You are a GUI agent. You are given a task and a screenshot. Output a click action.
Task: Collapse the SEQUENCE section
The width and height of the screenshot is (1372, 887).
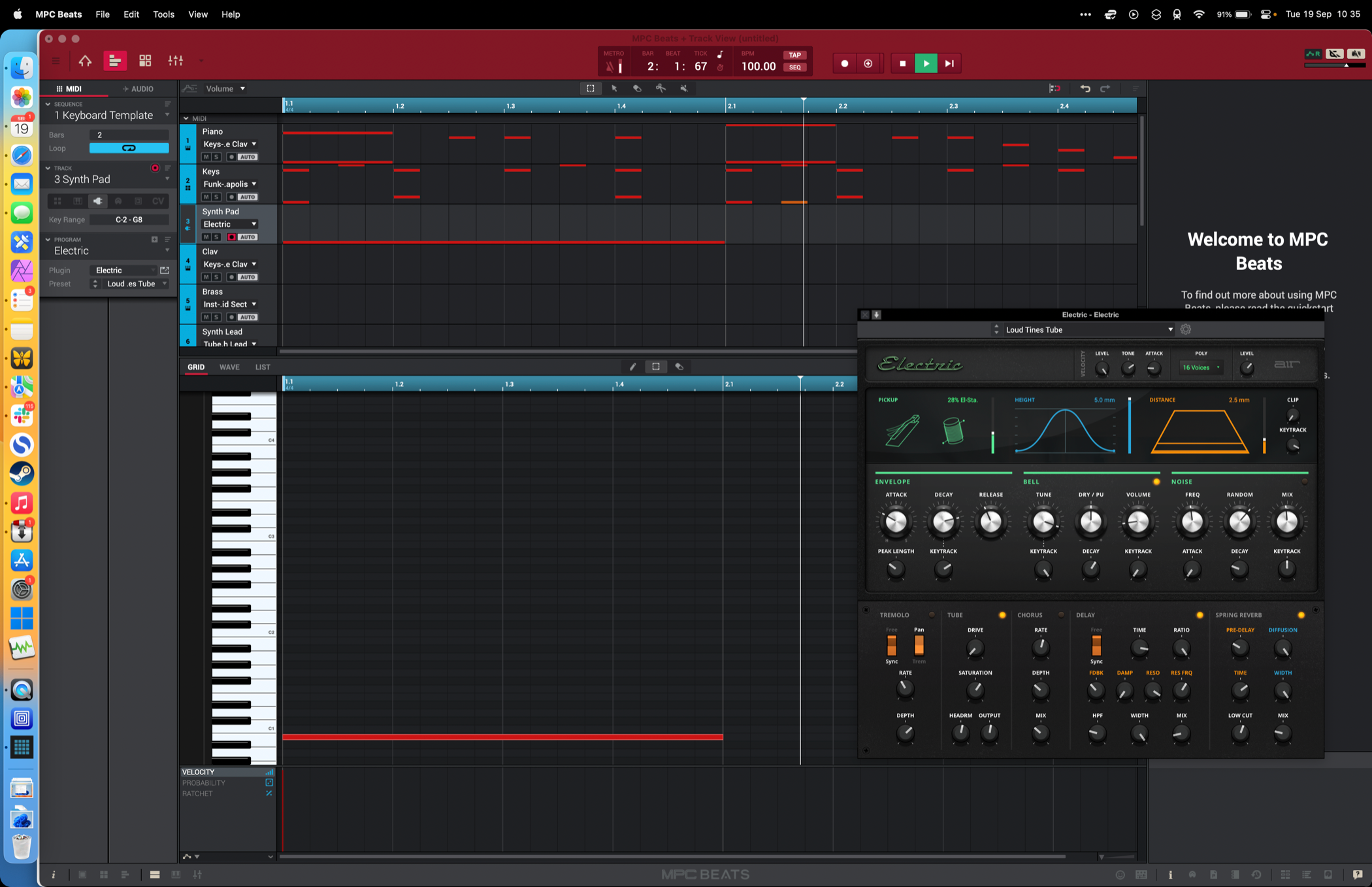pos(48,104)
